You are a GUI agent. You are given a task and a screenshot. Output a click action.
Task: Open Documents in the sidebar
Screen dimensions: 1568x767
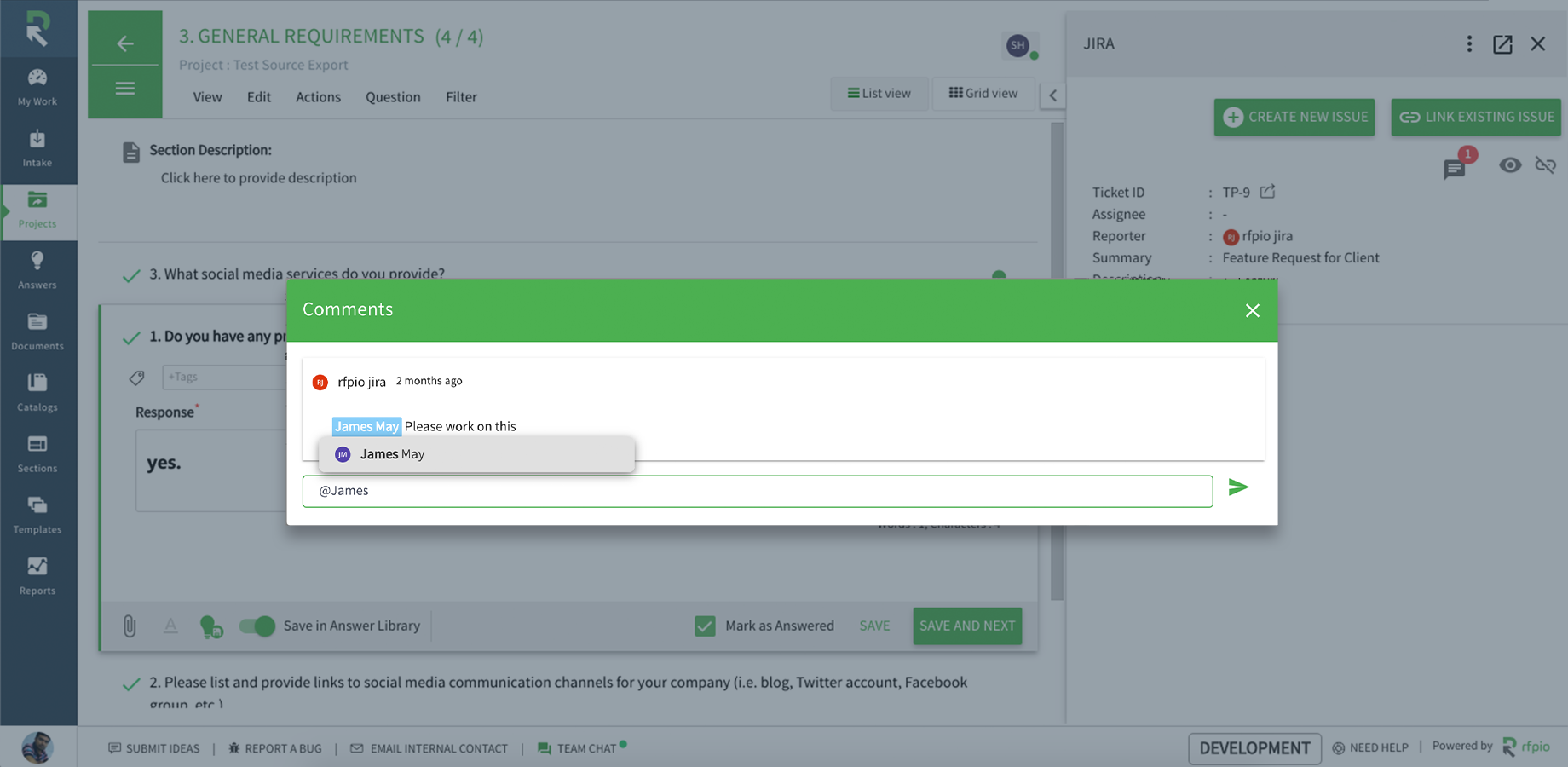click(x=37, y=332)
